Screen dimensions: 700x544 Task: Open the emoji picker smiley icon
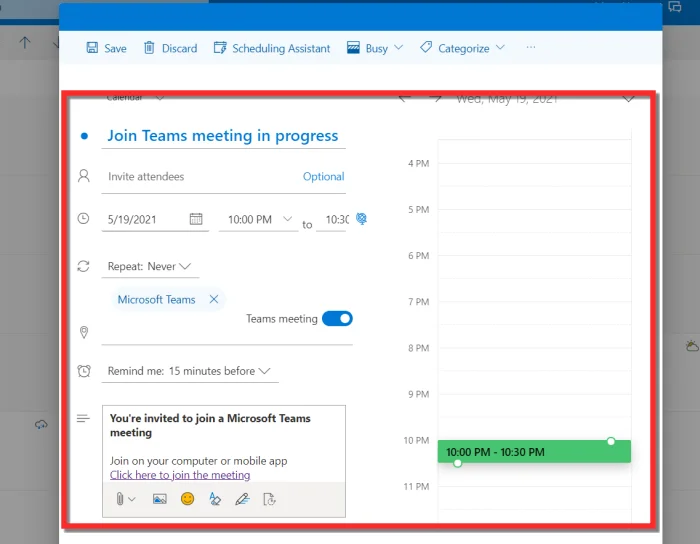click(x=188, y=498)
